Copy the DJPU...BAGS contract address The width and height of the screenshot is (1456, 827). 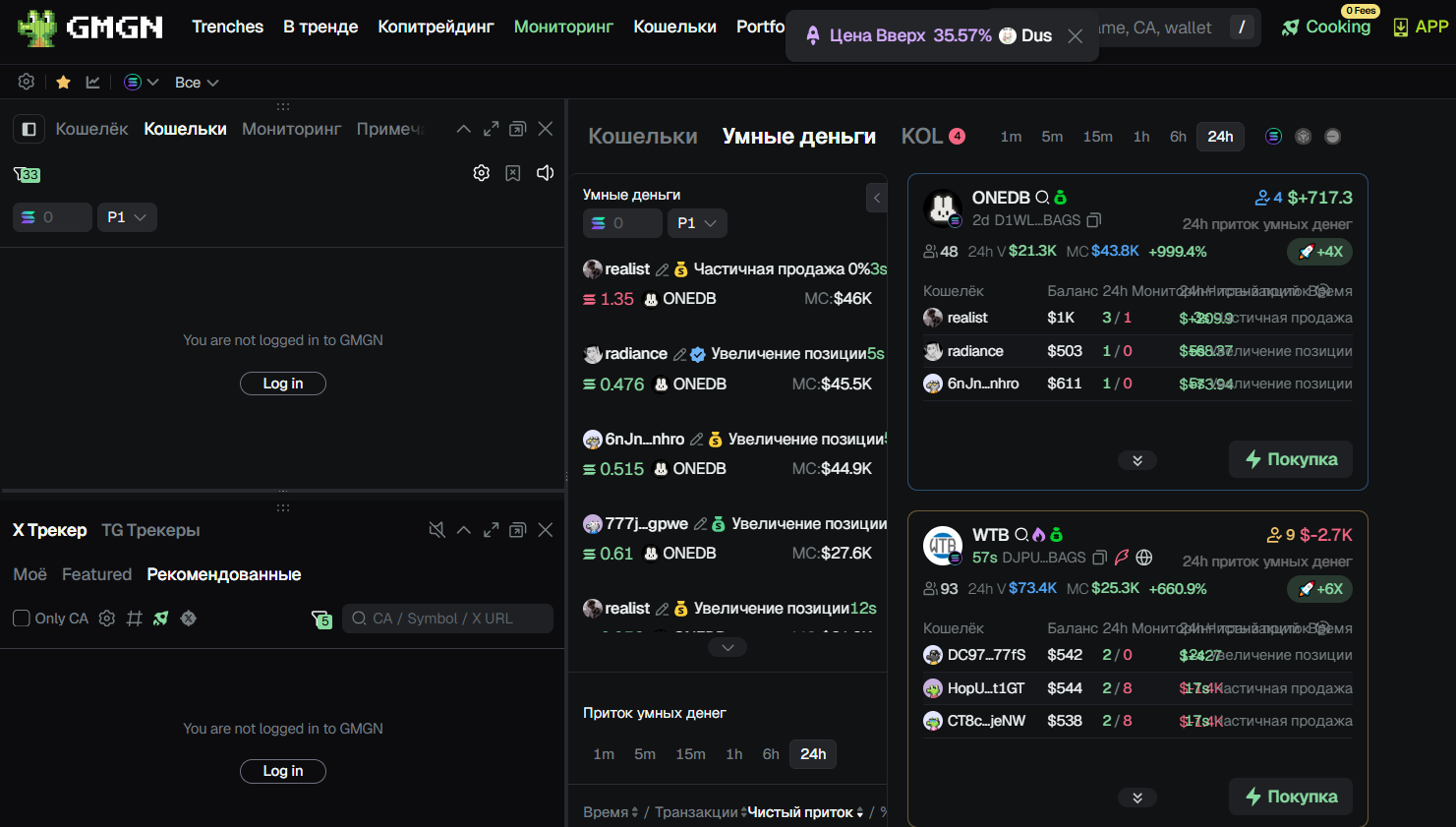coord(1100,558)
